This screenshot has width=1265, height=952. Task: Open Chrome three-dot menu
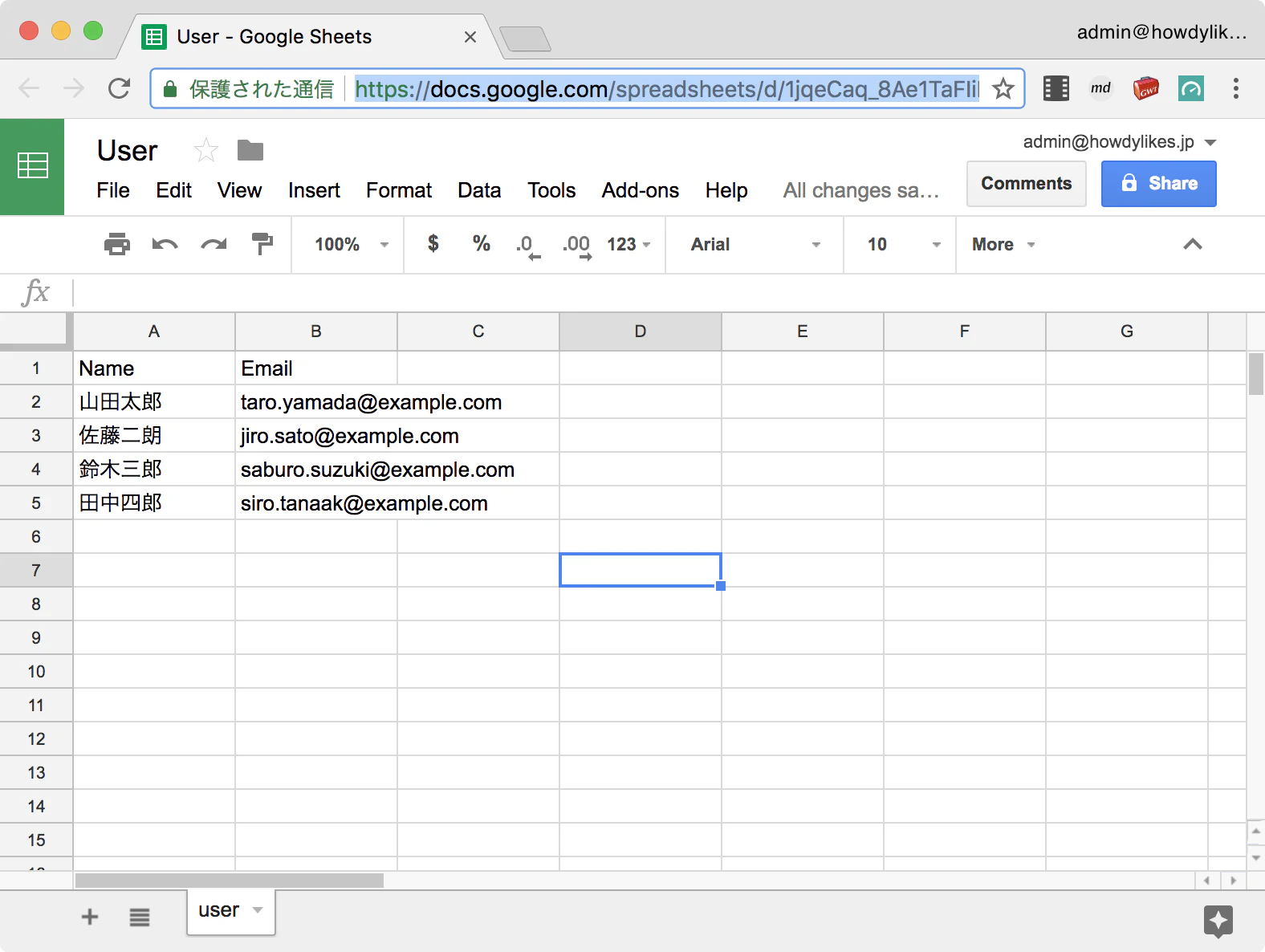(x=1236, y=88)
